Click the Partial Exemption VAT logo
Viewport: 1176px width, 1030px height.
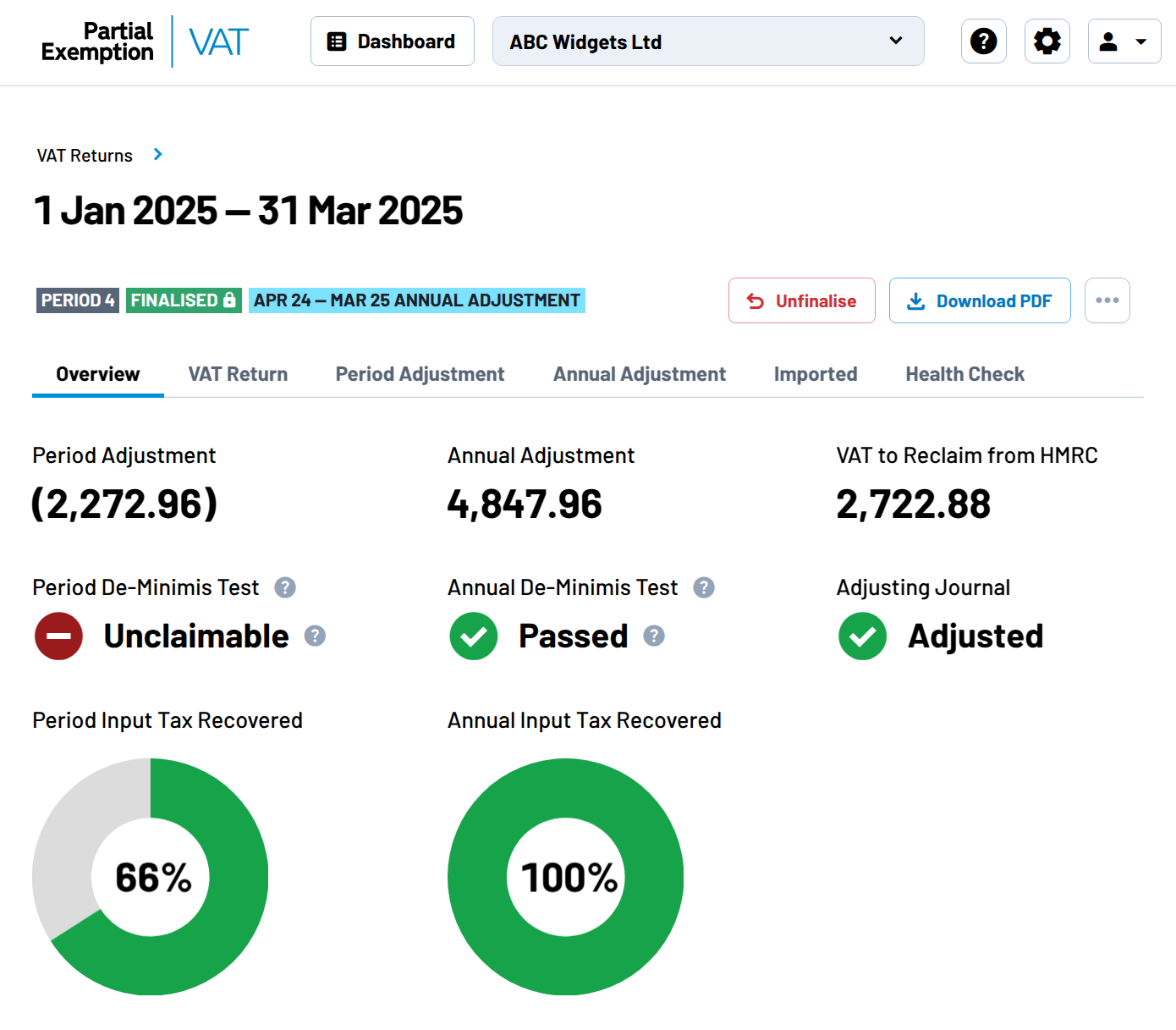(145, 41)
